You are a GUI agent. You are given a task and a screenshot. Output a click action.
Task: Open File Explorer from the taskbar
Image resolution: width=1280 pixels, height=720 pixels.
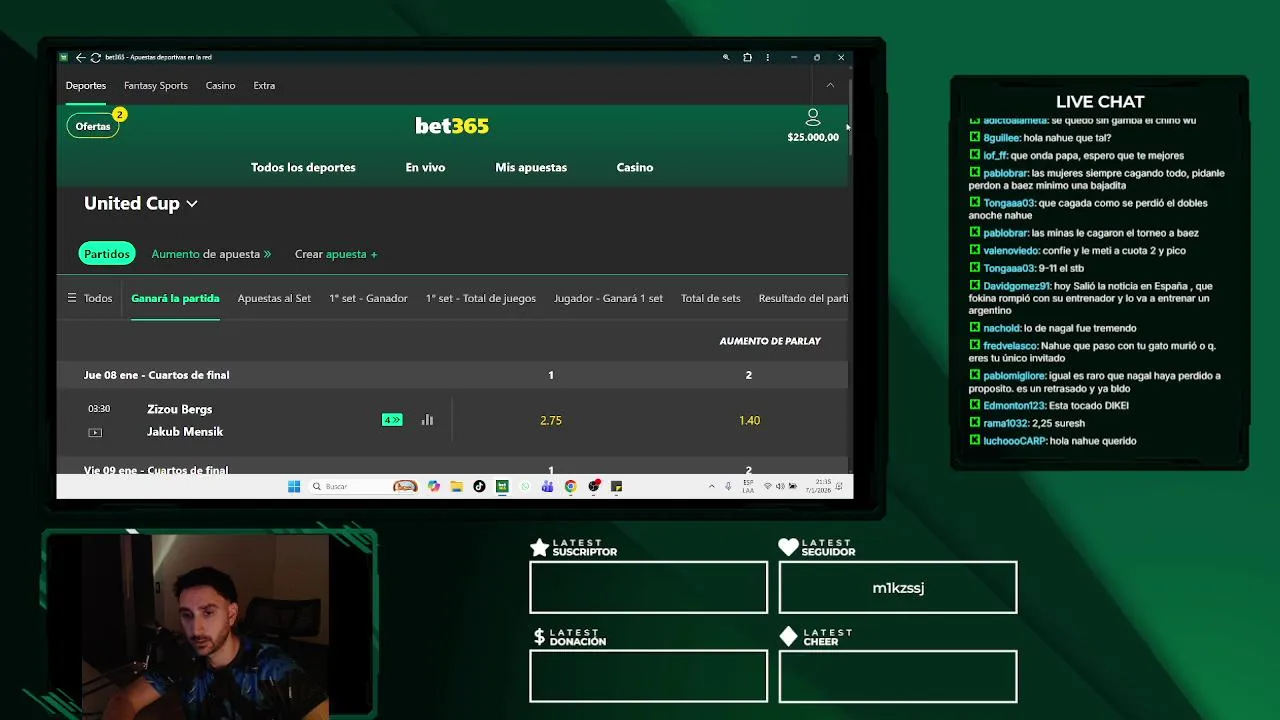(456, 486)
